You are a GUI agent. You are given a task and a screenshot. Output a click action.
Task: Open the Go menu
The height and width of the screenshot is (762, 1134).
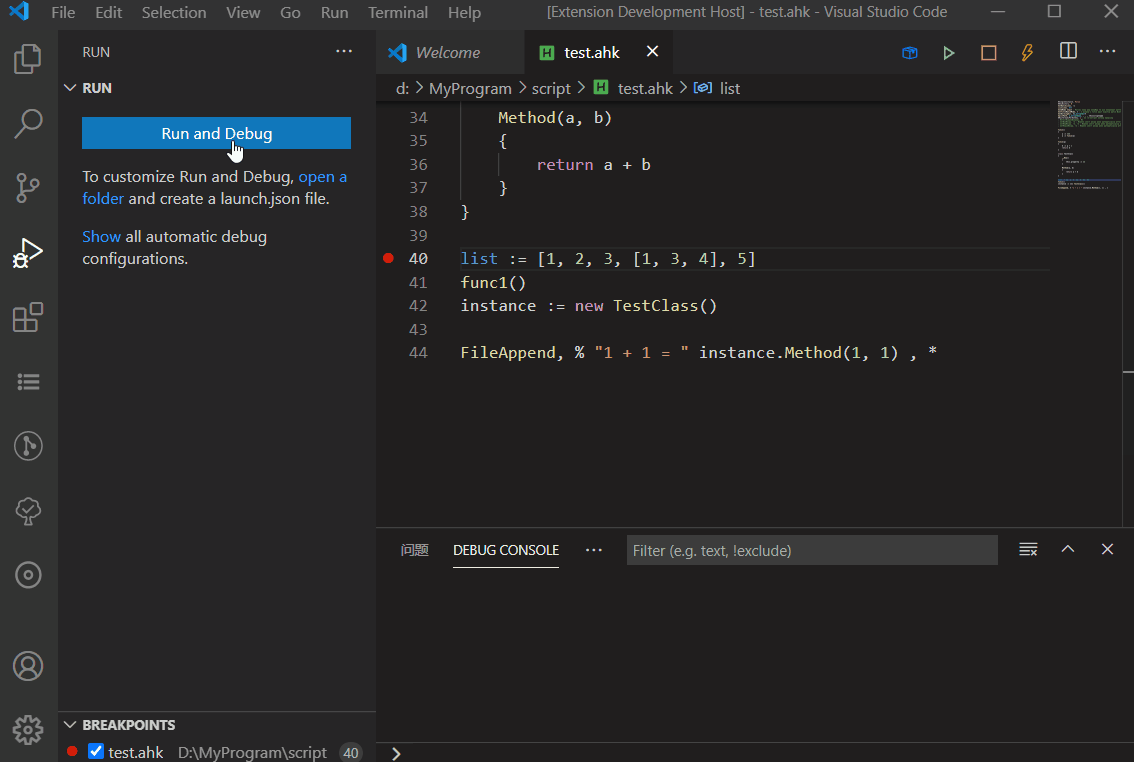[290, 12]
